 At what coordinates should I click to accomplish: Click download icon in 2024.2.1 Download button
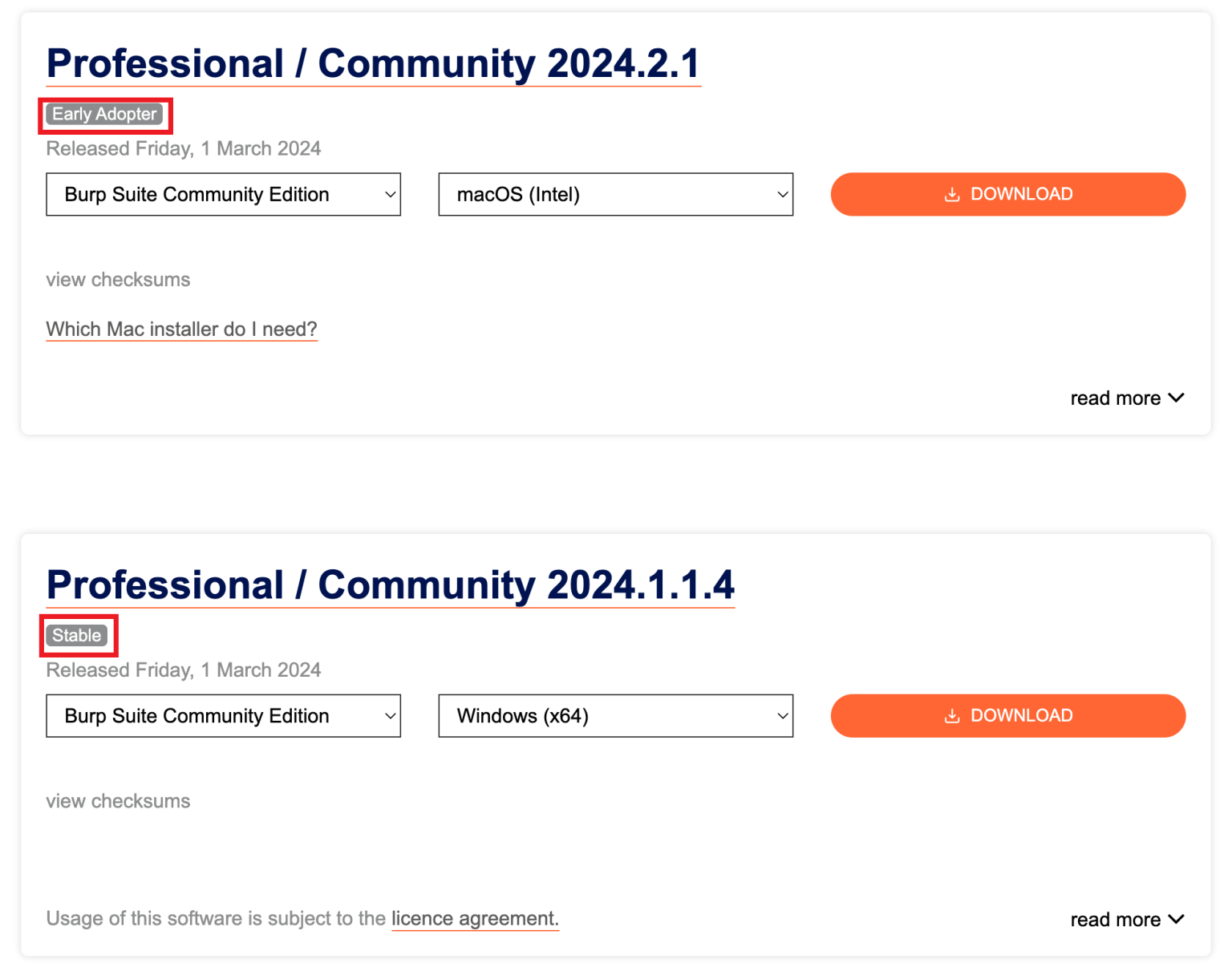pyautogui.click(x=951, y=195)
